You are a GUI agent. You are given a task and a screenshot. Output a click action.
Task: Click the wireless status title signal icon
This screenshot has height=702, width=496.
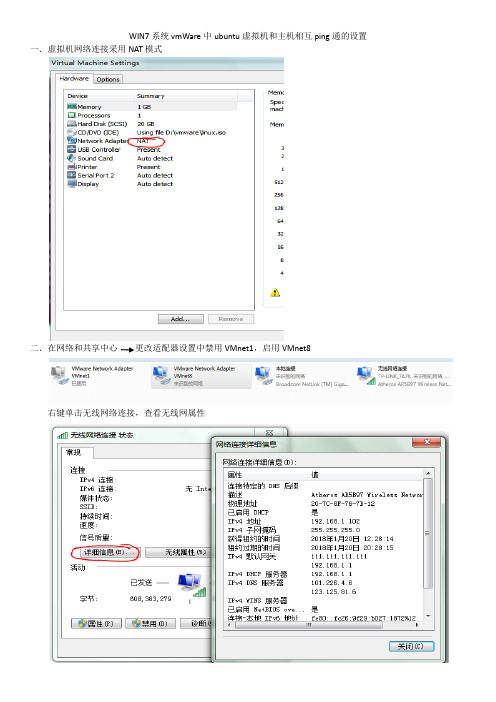[x=63, y=435]
